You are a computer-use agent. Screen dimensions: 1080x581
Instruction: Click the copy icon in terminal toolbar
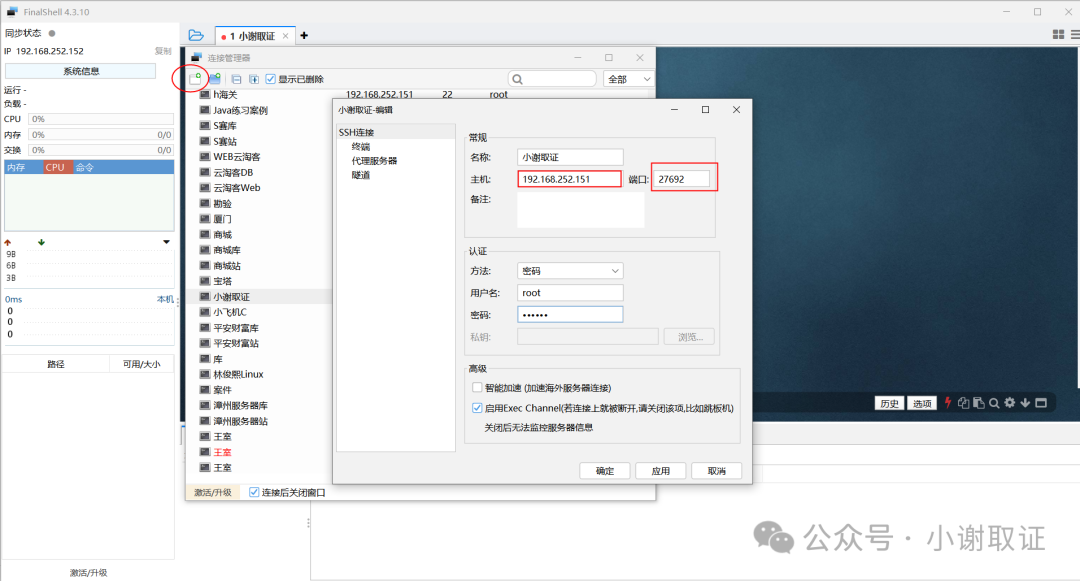[964, 403]
